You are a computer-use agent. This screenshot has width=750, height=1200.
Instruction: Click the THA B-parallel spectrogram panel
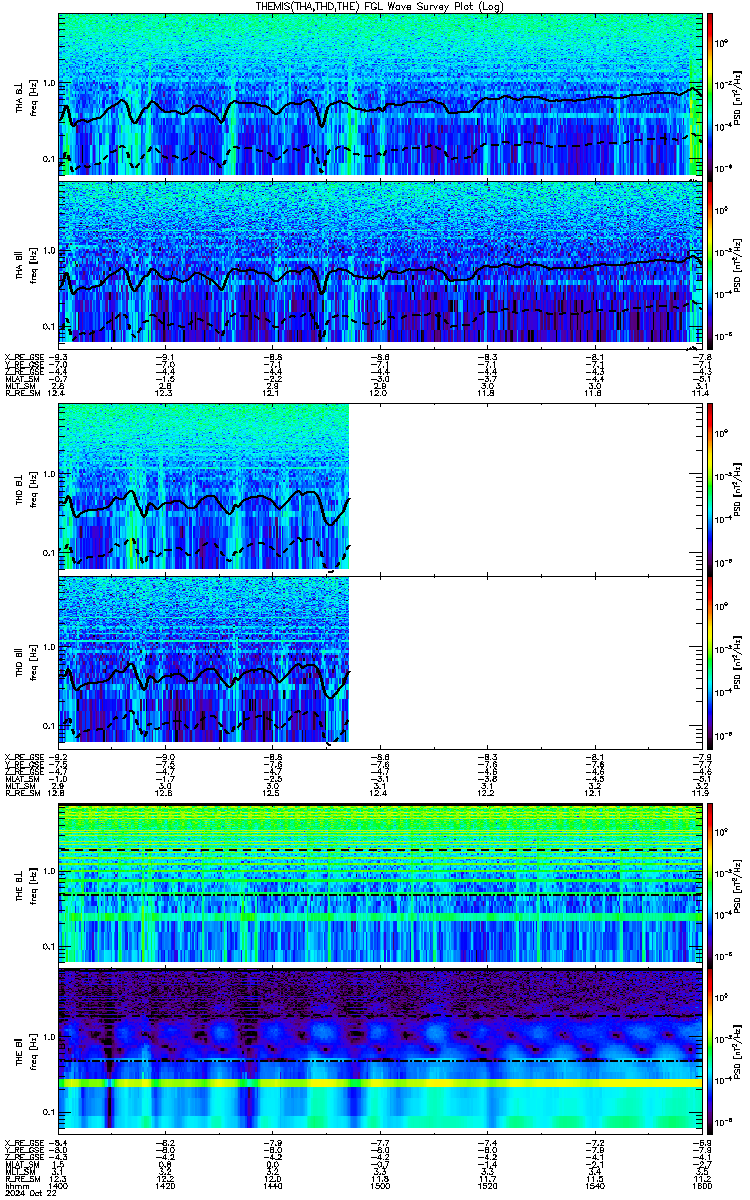point(380,264)
